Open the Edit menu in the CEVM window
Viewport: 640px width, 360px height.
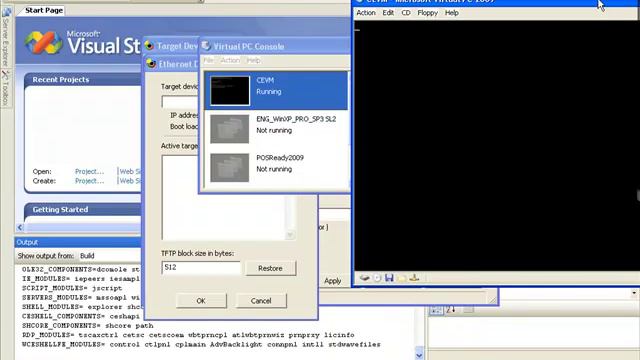388,13
